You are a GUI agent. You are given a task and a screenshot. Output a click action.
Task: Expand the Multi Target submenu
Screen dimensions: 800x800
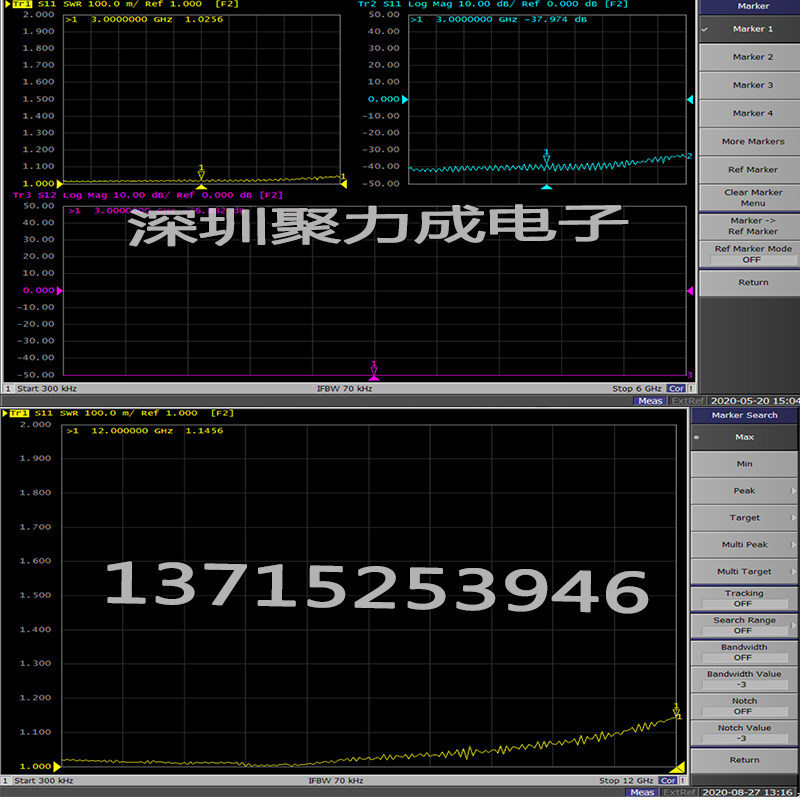click(744, 572)
